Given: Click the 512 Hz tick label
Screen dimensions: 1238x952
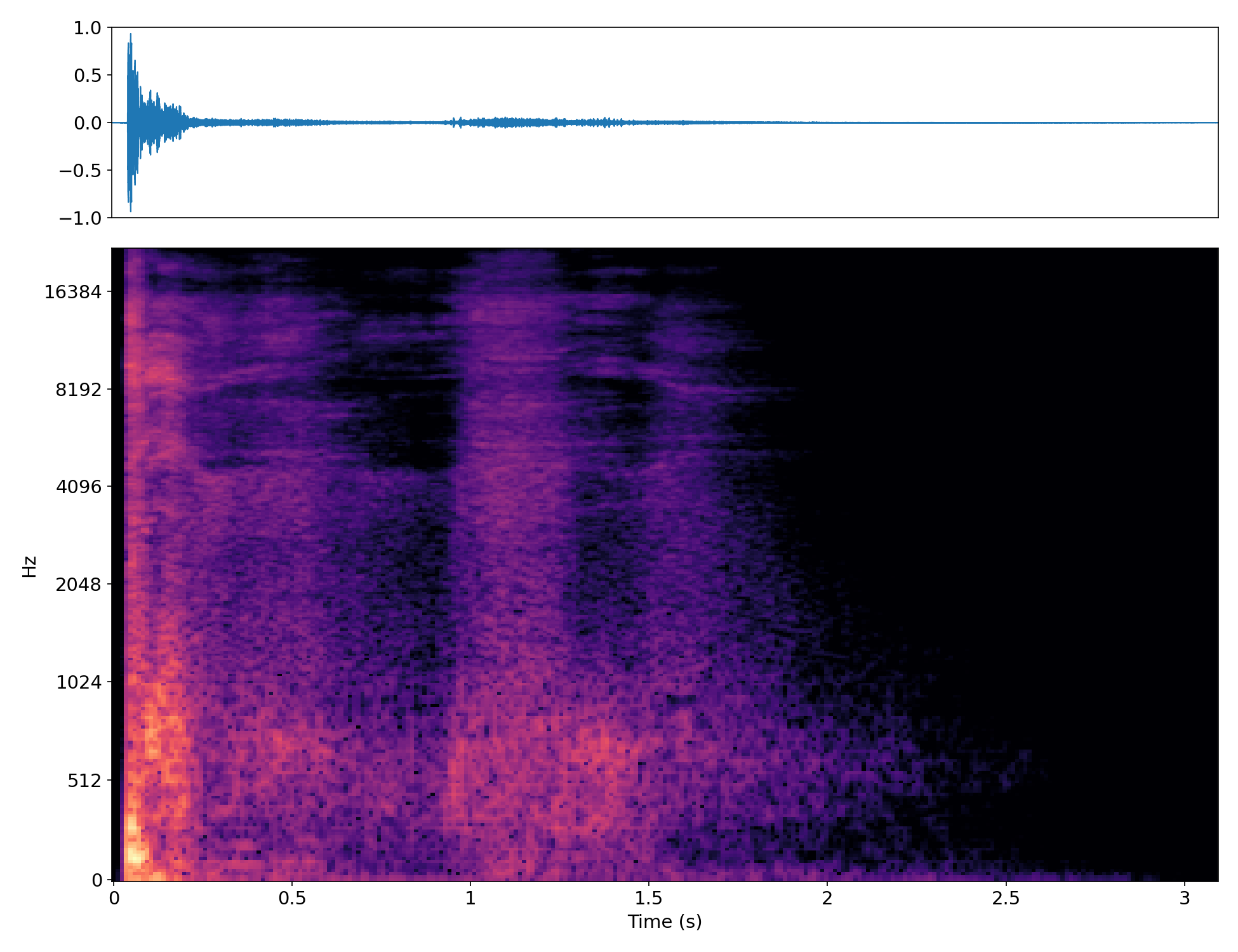Looking at the screenshot, I should click(x=84, y=781).
